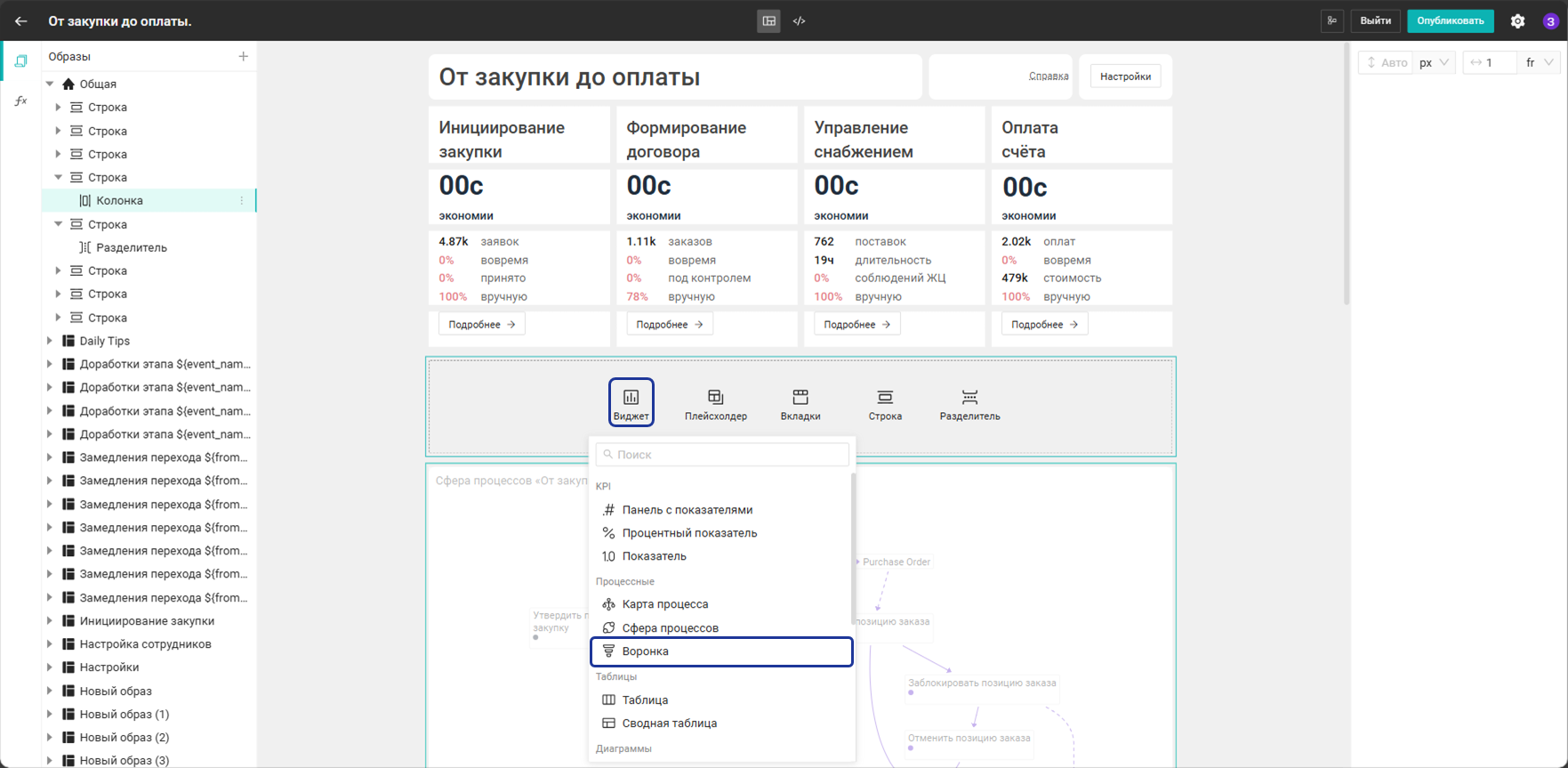This screenshot has height=768, width=1568.
Task: Click the 479k стоимость metric
Action: tap(1051, 279)
